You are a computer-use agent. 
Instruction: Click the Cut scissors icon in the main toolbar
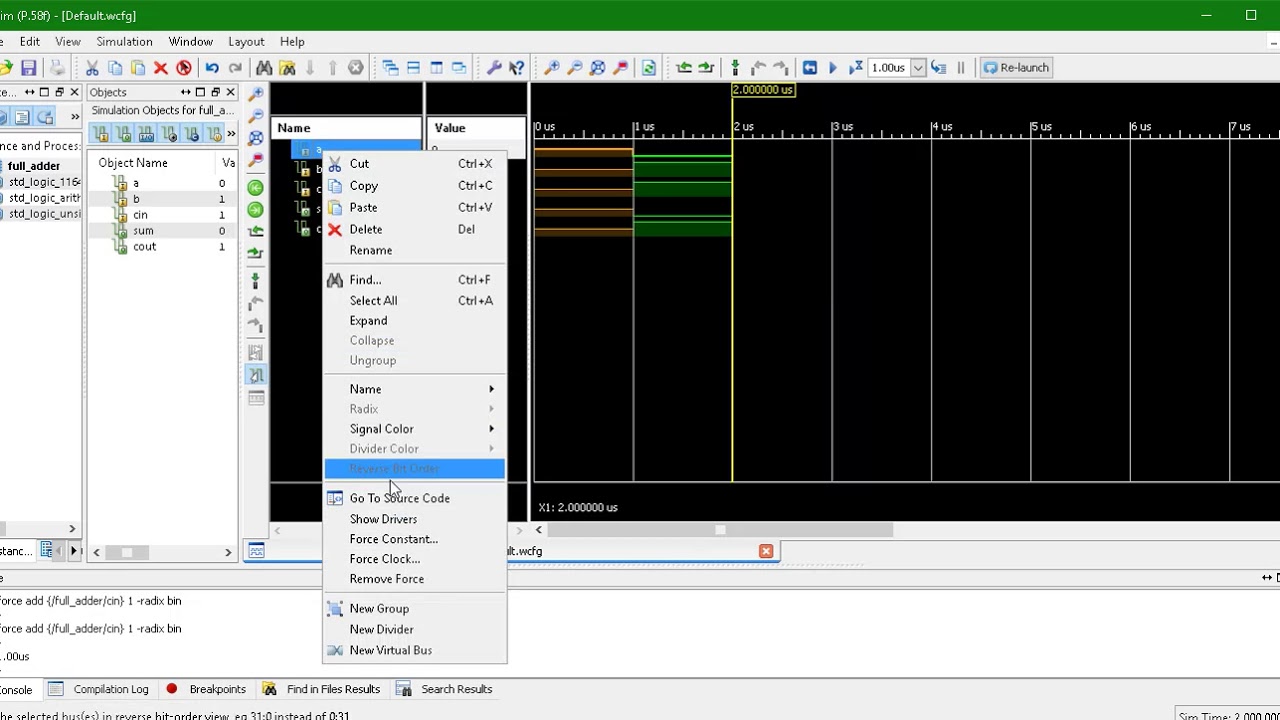(x=92, y=68)
